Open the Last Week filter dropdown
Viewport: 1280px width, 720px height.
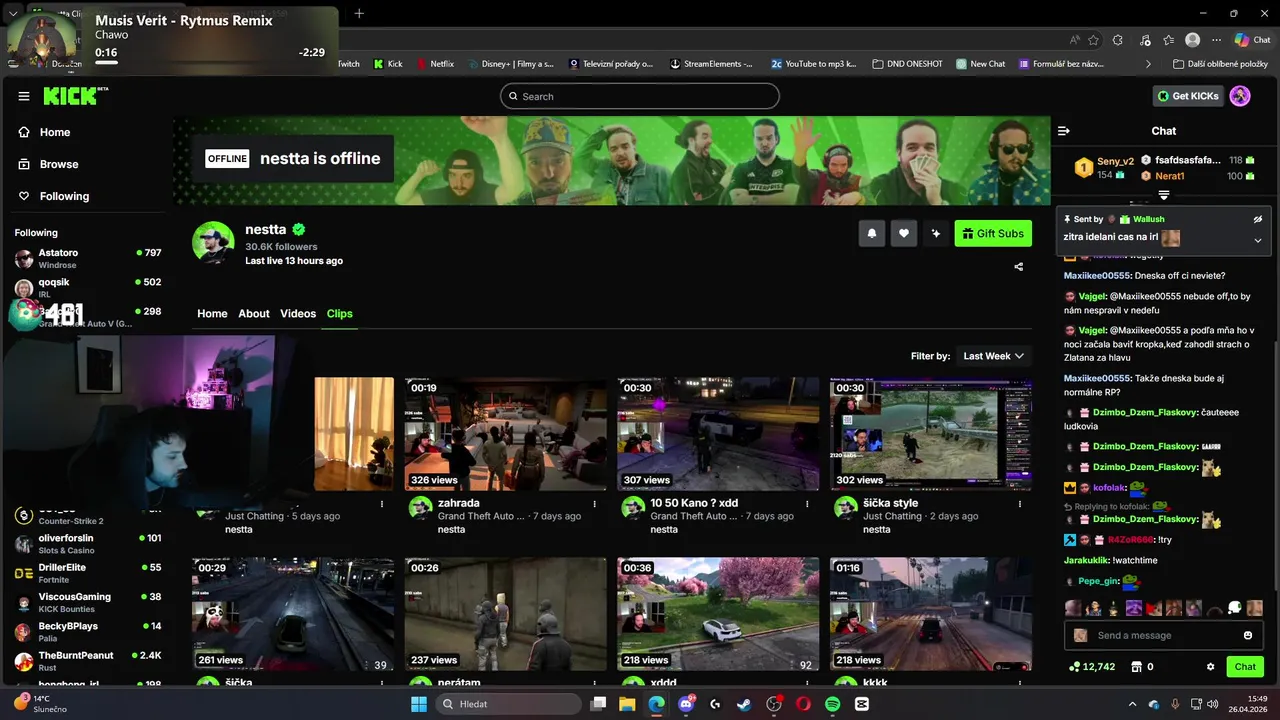pyautogui.click(x=993, y=356)
